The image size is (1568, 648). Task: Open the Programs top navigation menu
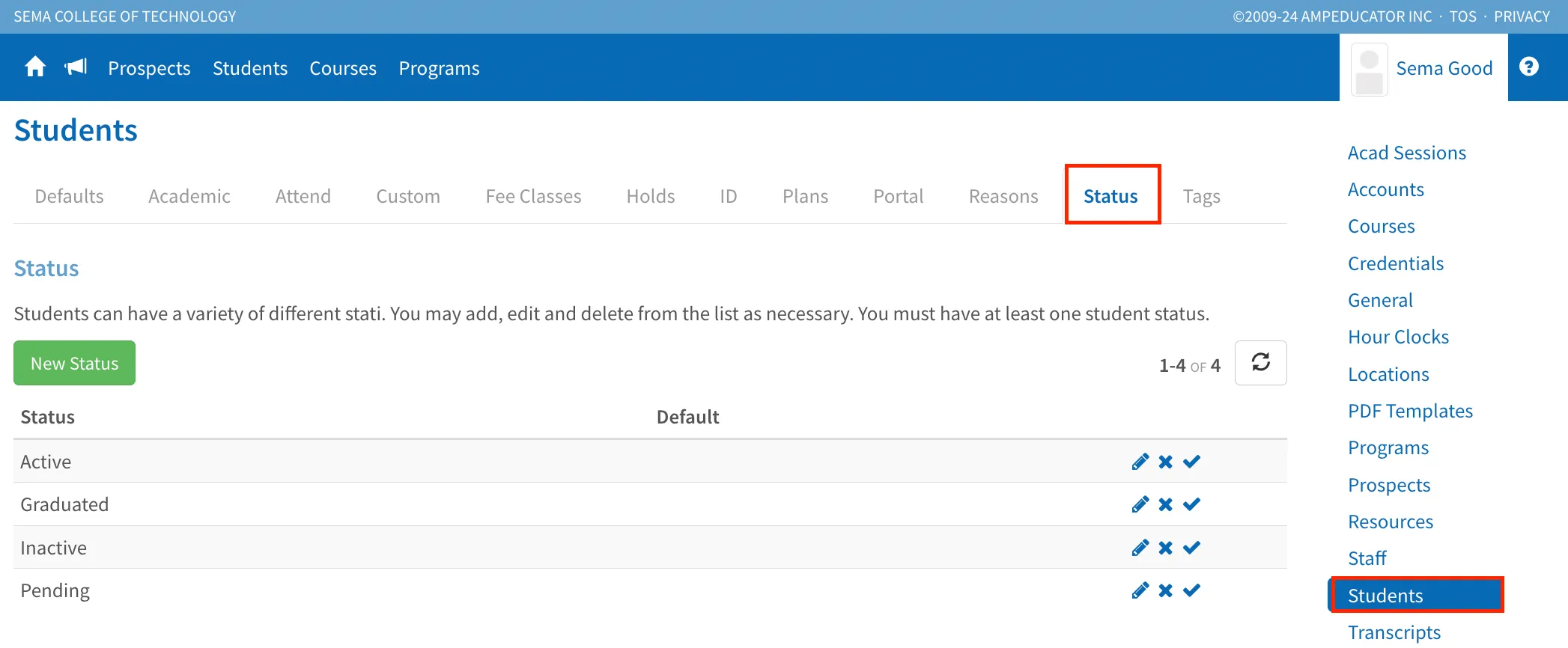439,68
